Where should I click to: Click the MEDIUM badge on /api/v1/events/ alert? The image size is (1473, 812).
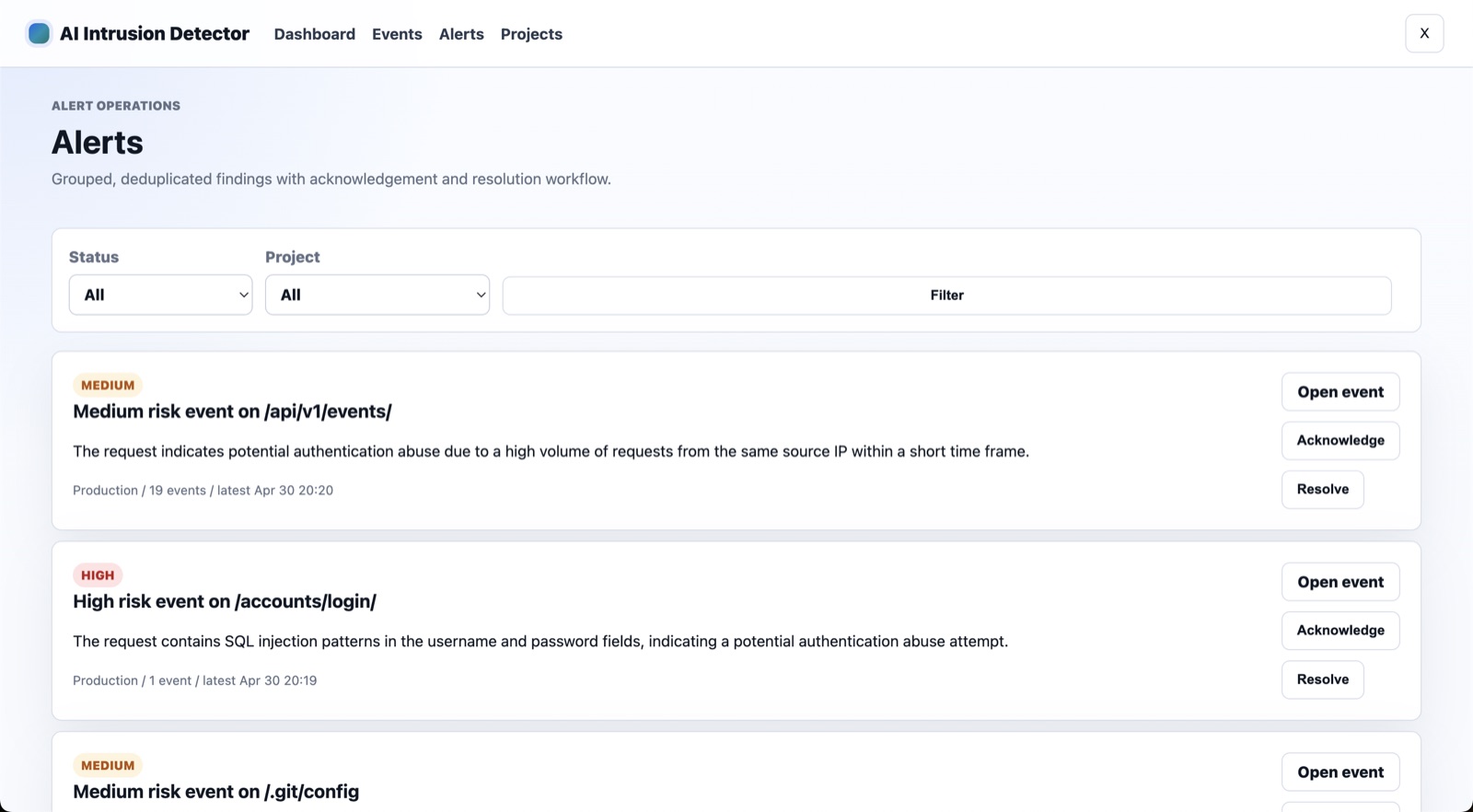coord(108,385)
